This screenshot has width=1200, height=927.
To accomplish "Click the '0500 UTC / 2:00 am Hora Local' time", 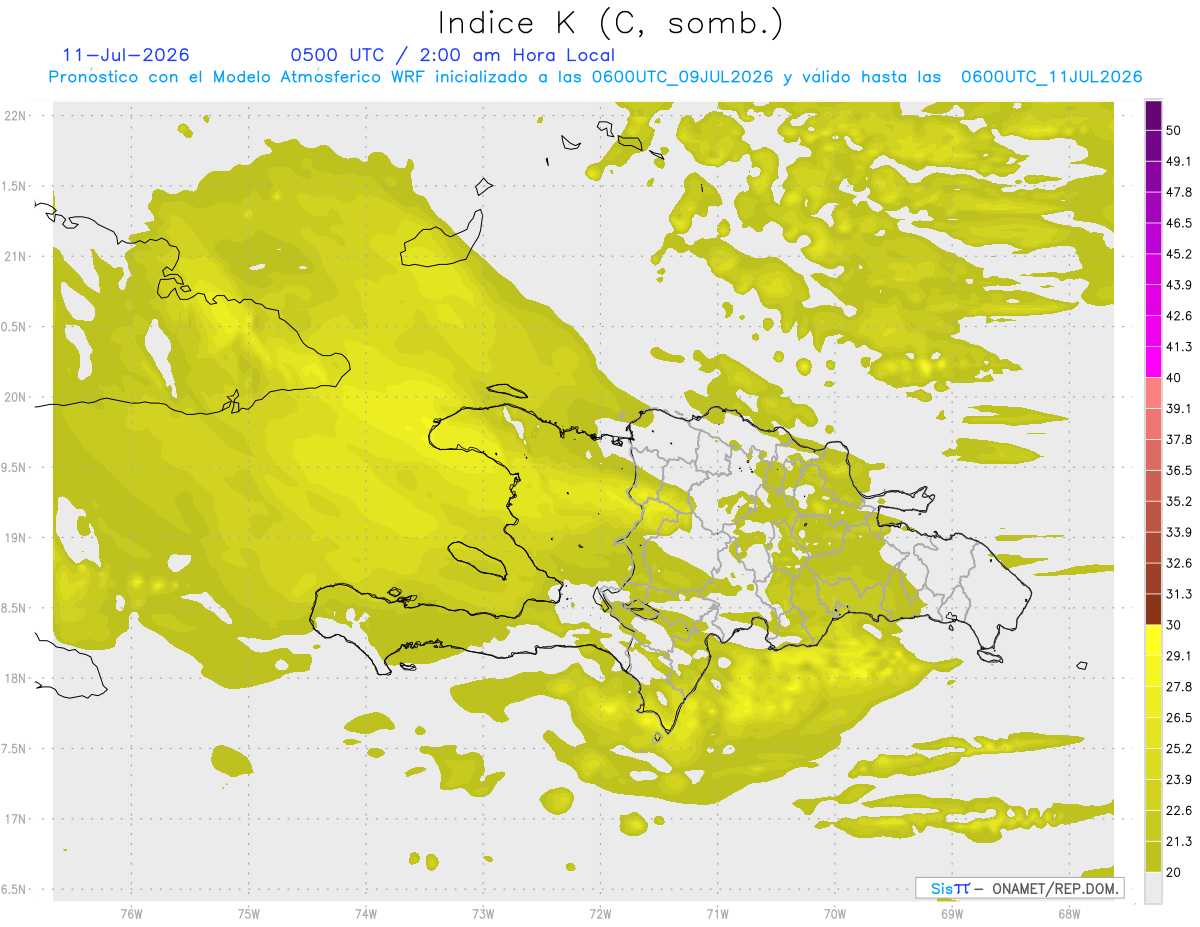I will (453, 55).
